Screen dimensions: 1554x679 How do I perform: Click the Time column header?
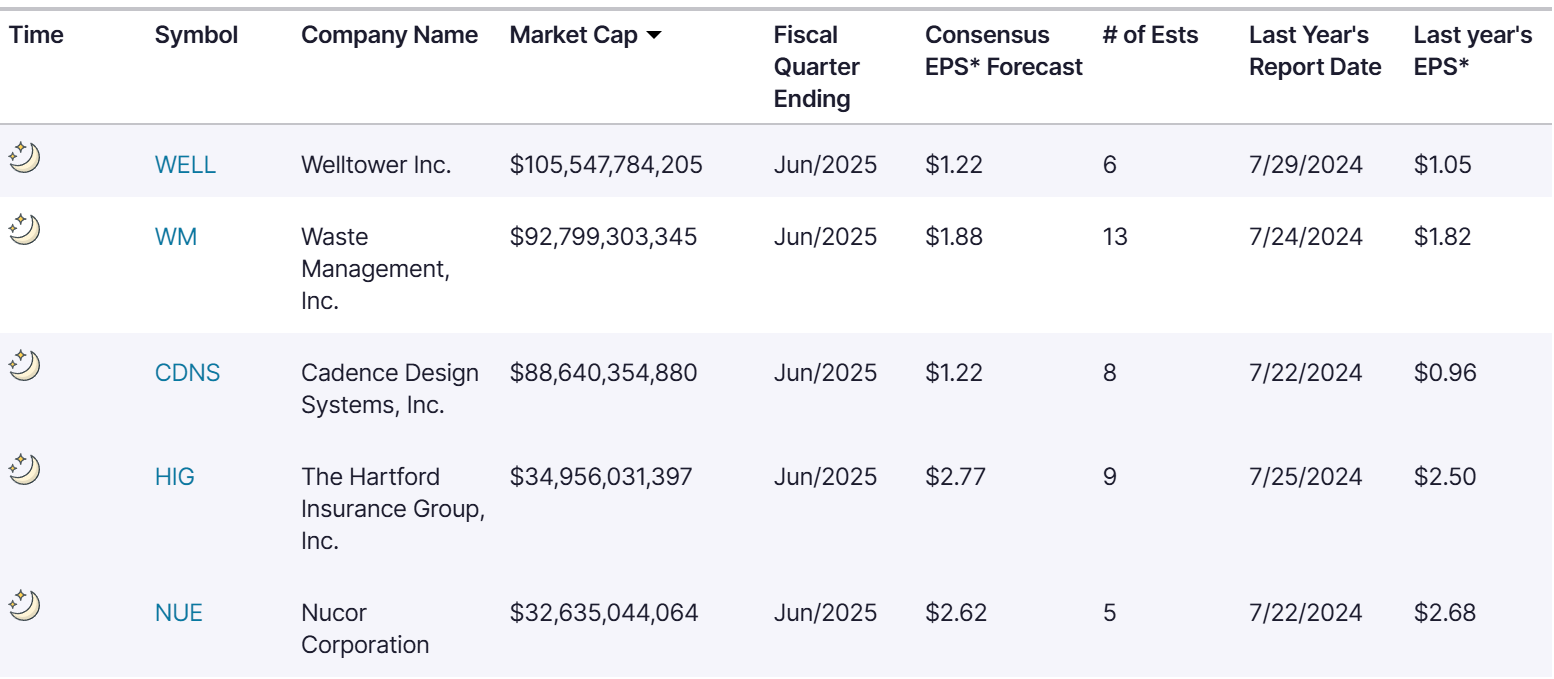[x=36, y=36]
